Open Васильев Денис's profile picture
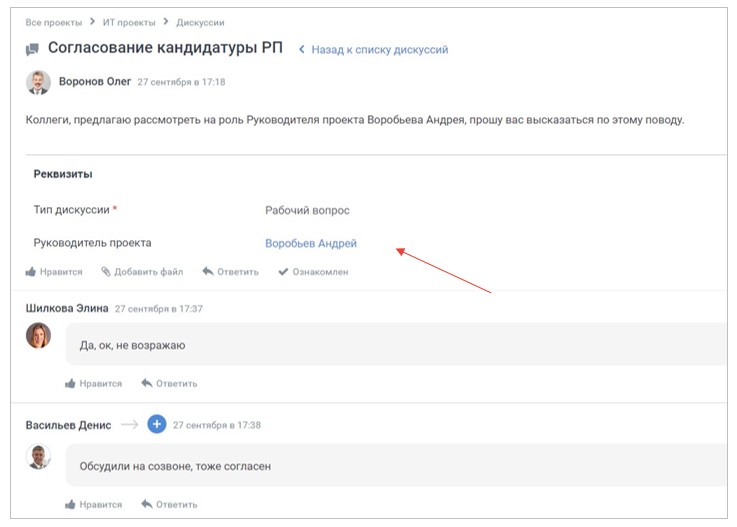The width and height of the screenshot is (737, 527). click(x=38, y=457)
